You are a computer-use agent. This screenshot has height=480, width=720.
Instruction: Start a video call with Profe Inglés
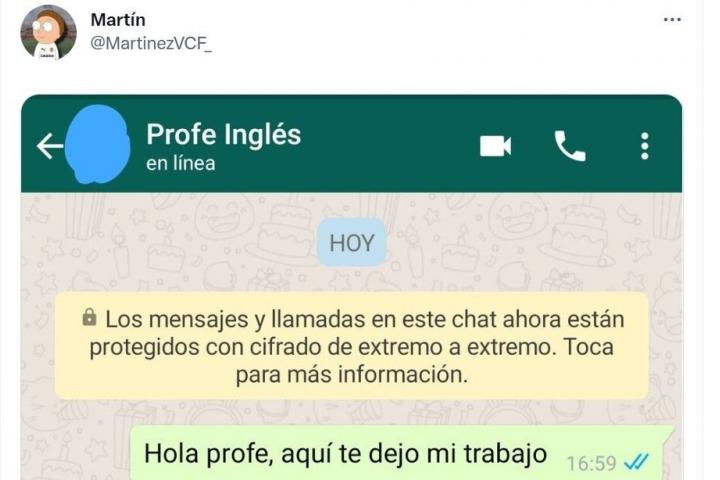pos(495,146)
